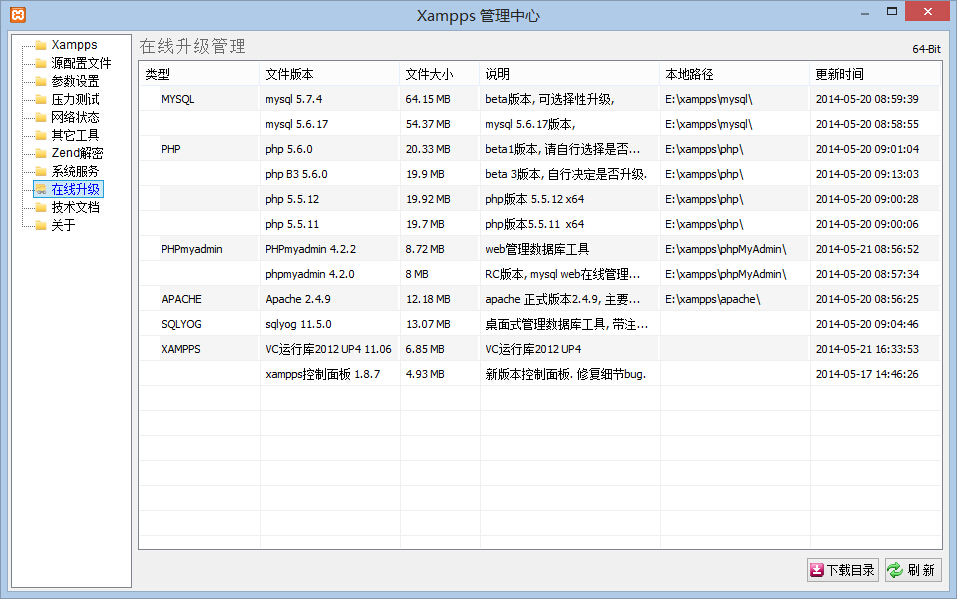Select the sqlyog 11.5.0 entry
The image size is (957, 599).
tap(298, 324)
